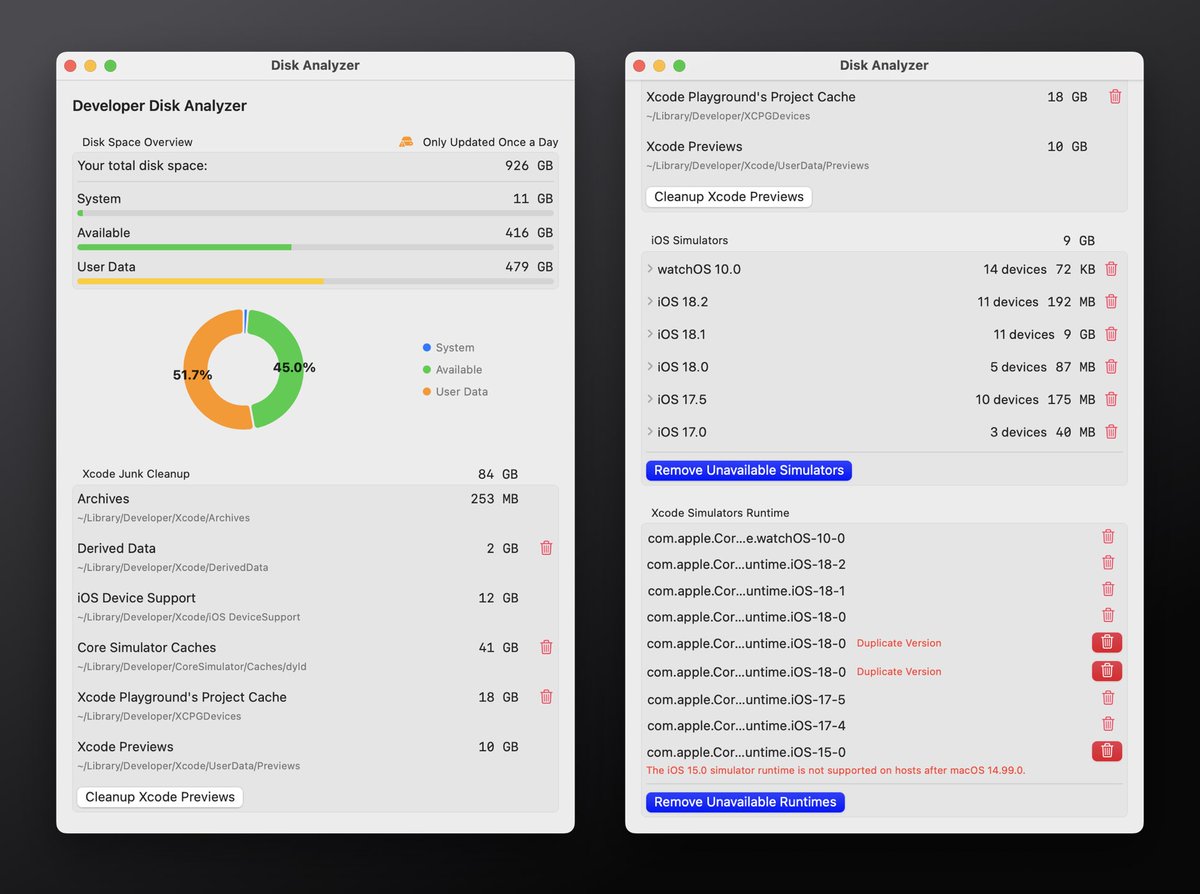Viewport: 1200px width, 894px height.
Task: Click the ~/Library/Developer/Xcode/DerivedData path
Action: click(x=173, y=567)
